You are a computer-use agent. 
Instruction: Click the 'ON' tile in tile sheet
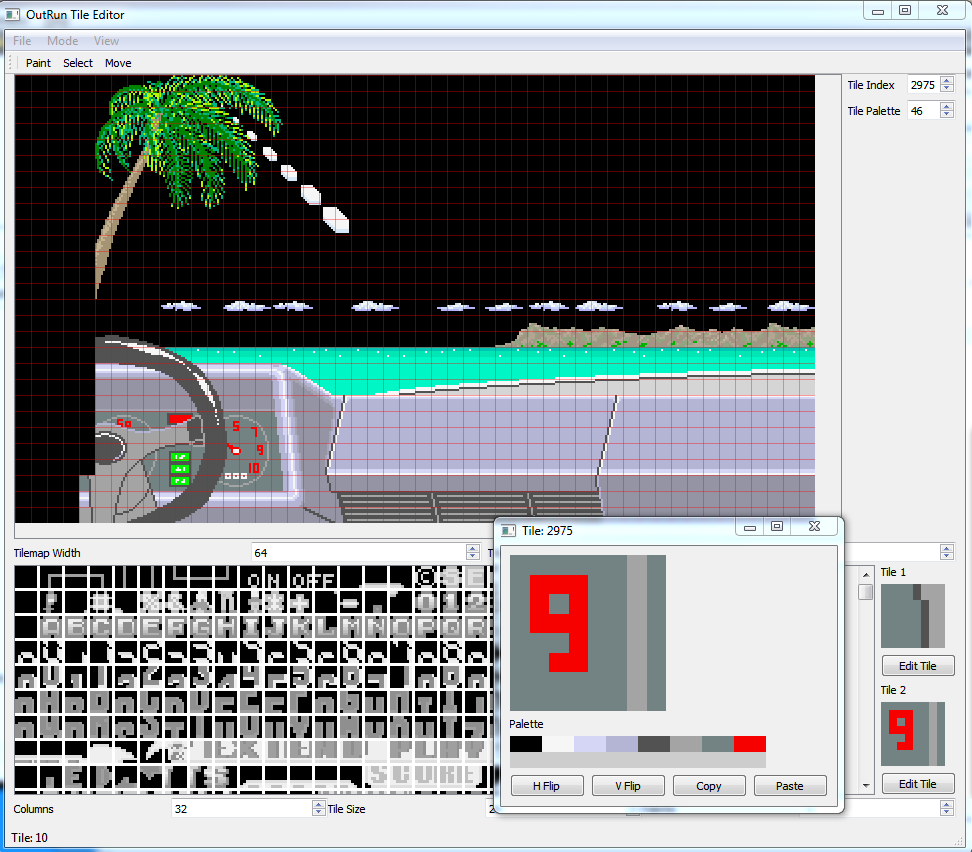(264, 580)
